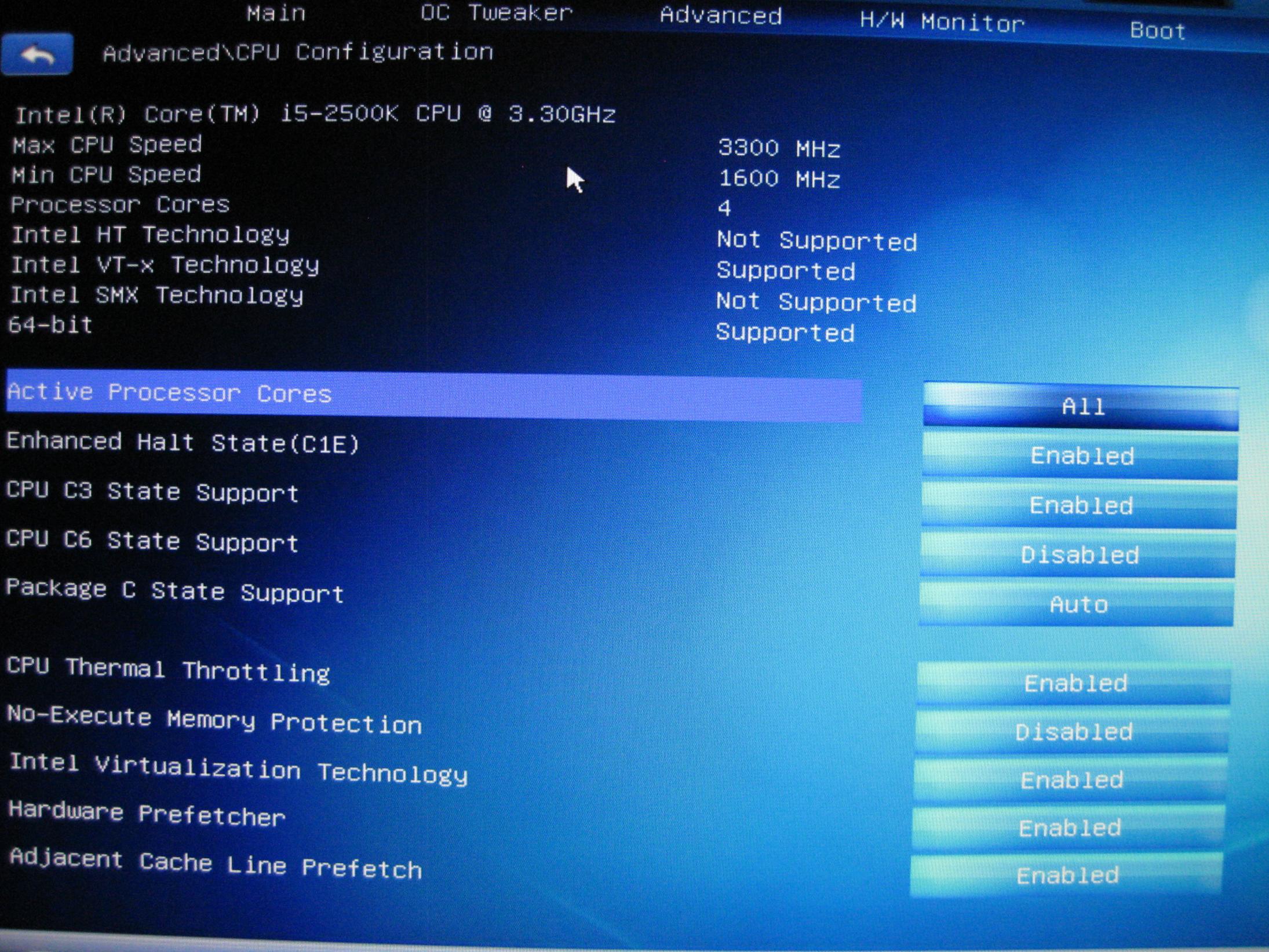Click the Enhanced Halt State(C1E) label
Screen dimensions: 1269x952
(183, 443)
